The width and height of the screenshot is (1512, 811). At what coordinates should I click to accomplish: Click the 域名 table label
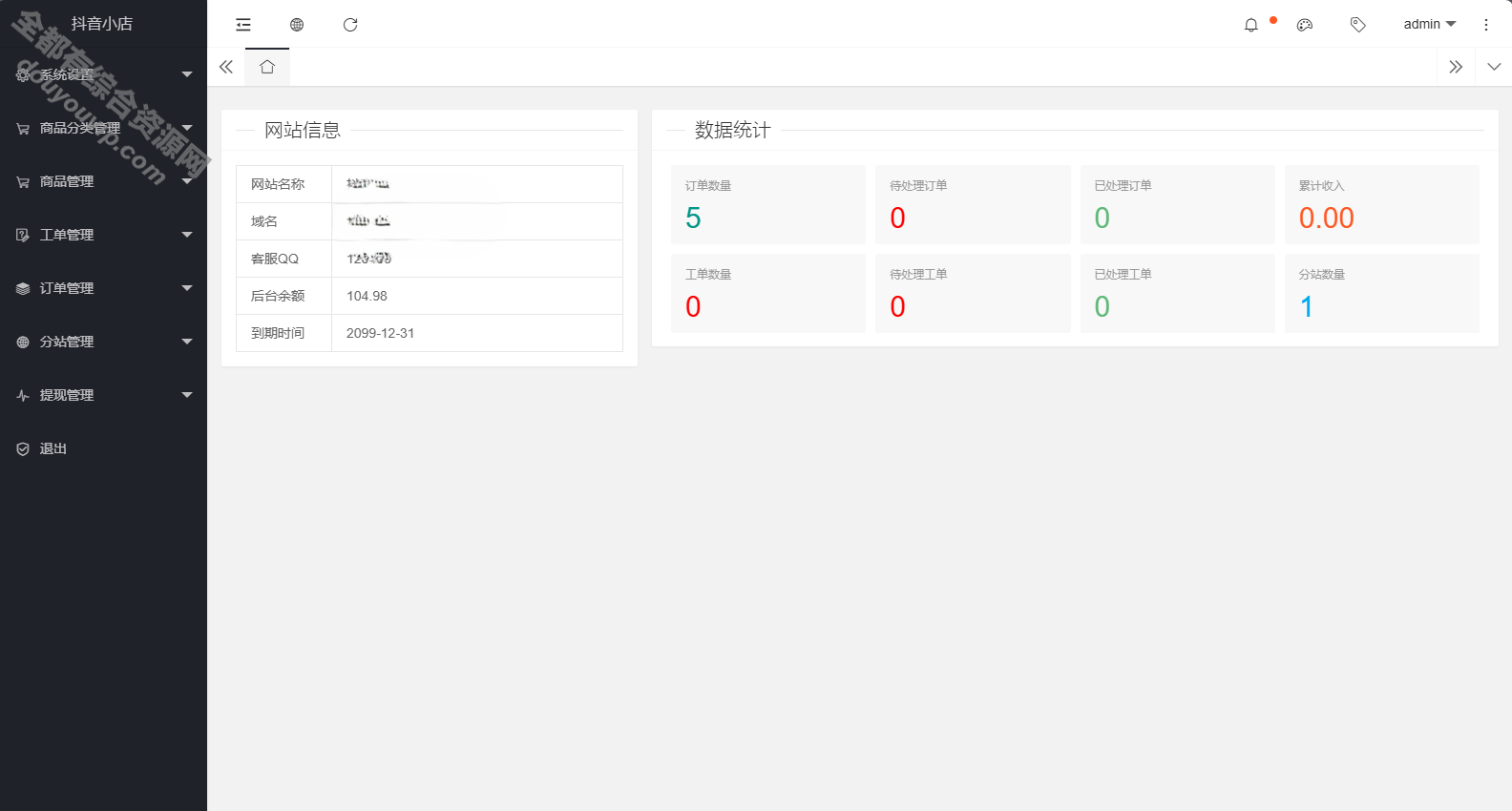pyautogui.click(x=264, y=221)
